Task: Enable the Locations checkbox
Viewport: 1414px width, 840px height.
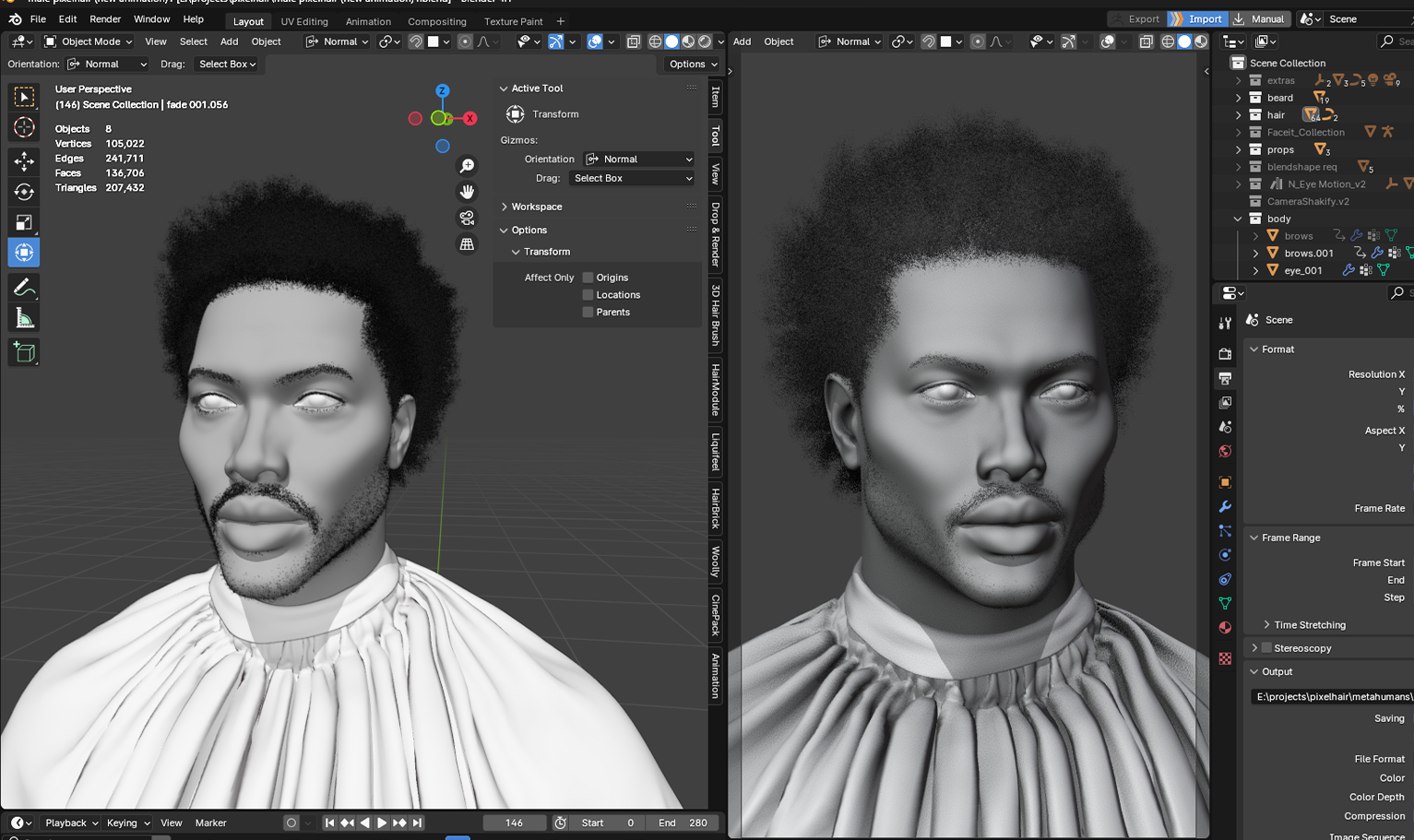Action: pos(588,295)
